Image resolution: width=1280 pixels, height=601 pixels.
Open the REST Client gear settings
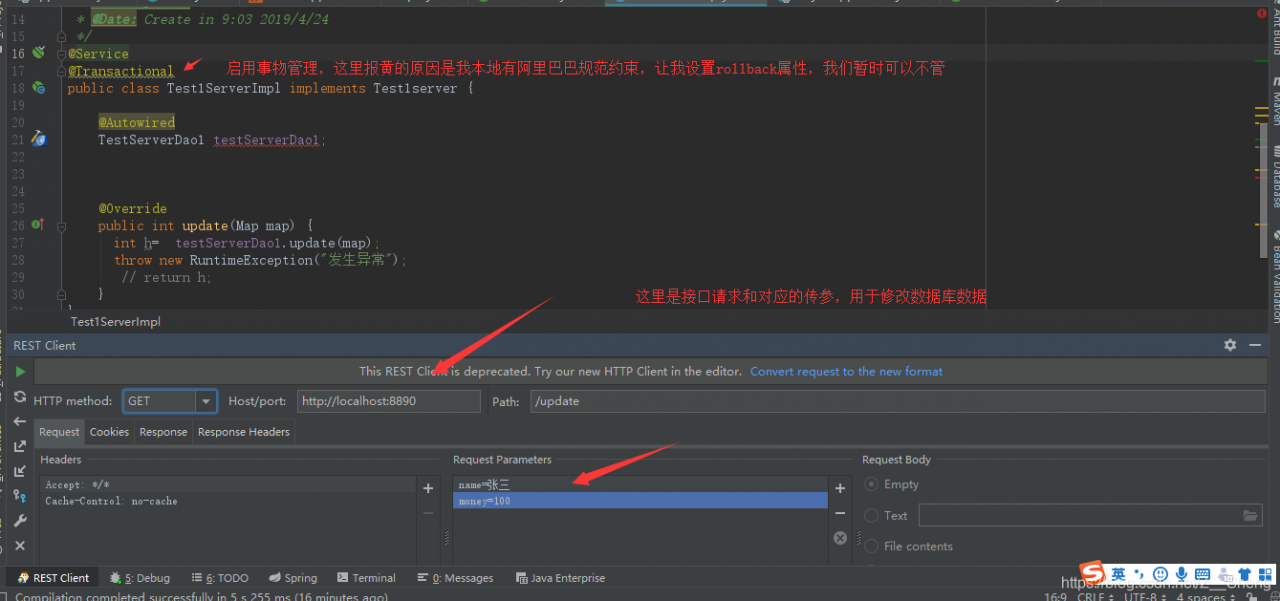coord(1230,345)
